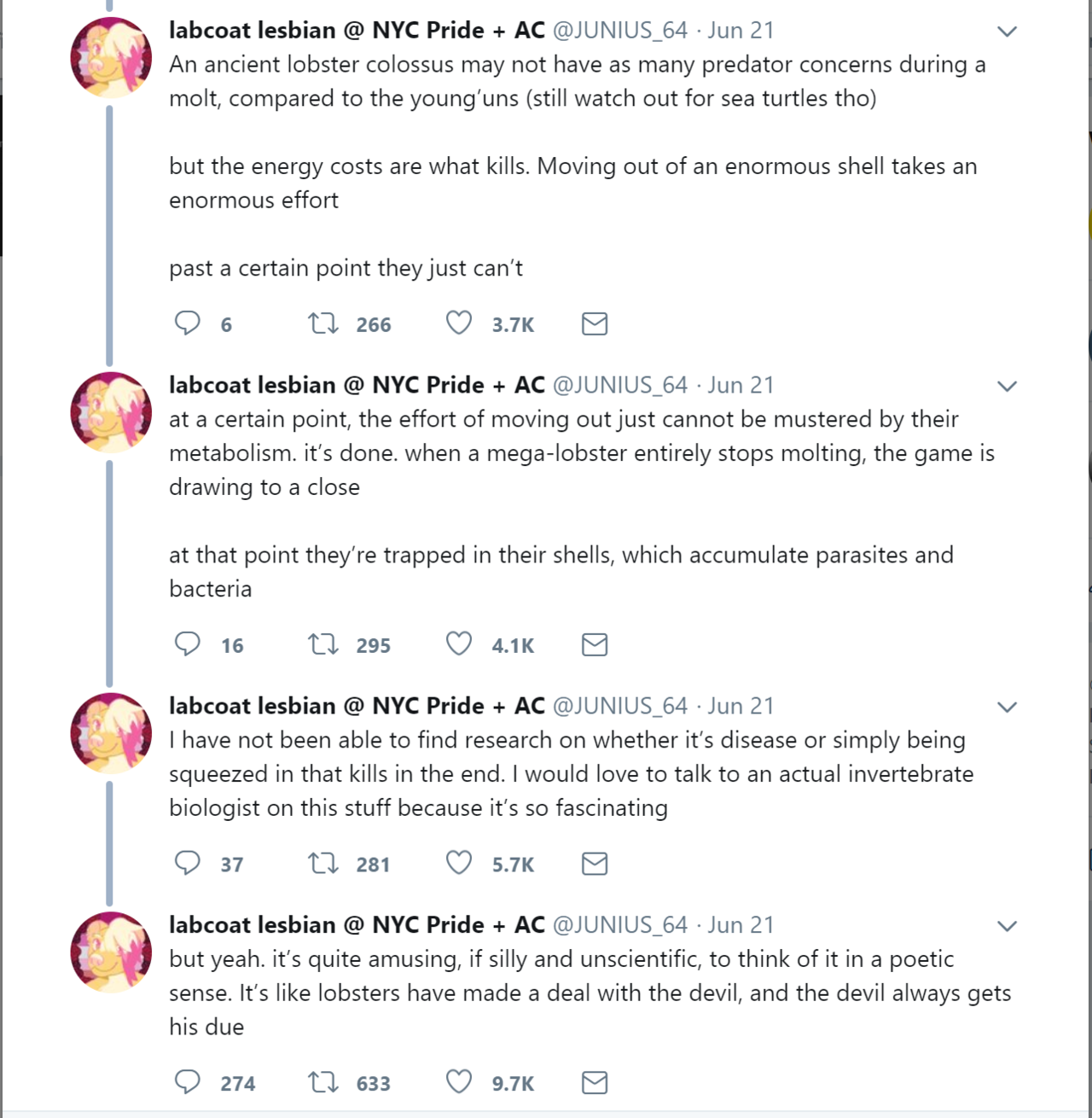Retweet the tweet with 295 retweets
Image resolution: width=1092 pixels, height=1118 pixels.
pyautogui.click(x=323, y=644)
